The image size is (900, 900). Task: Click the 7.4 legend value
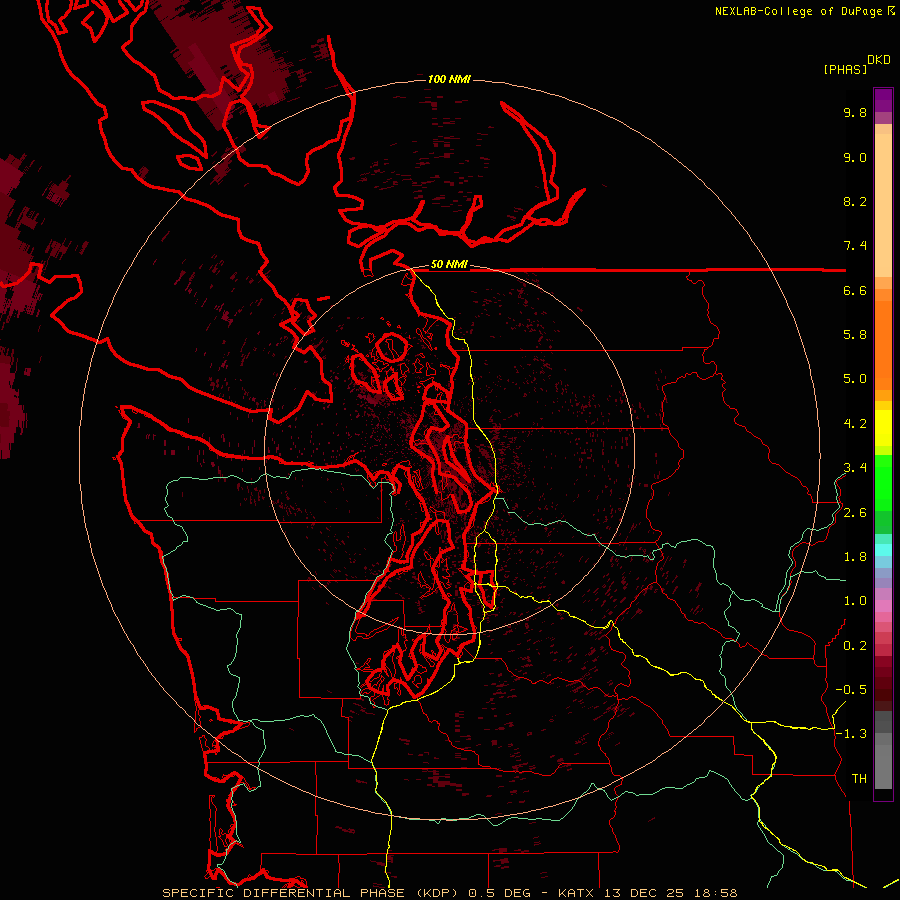[855, 246]
